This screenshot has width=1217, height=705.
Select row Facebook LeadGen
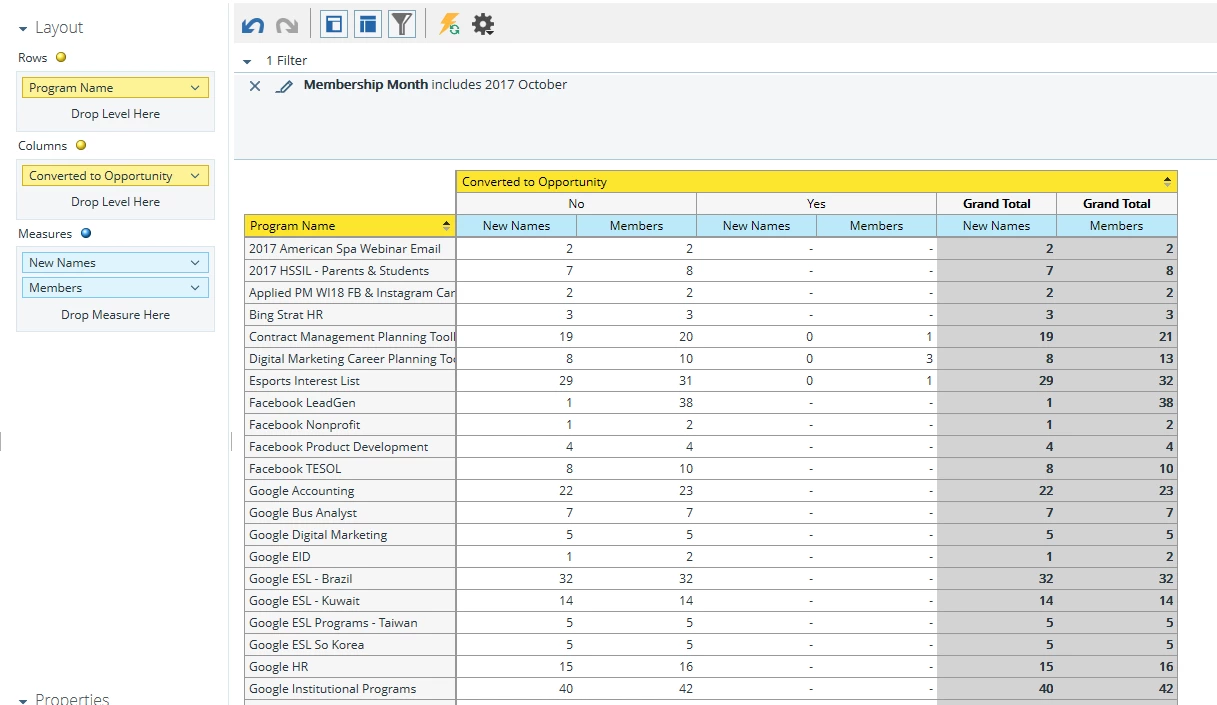[350, 403]
